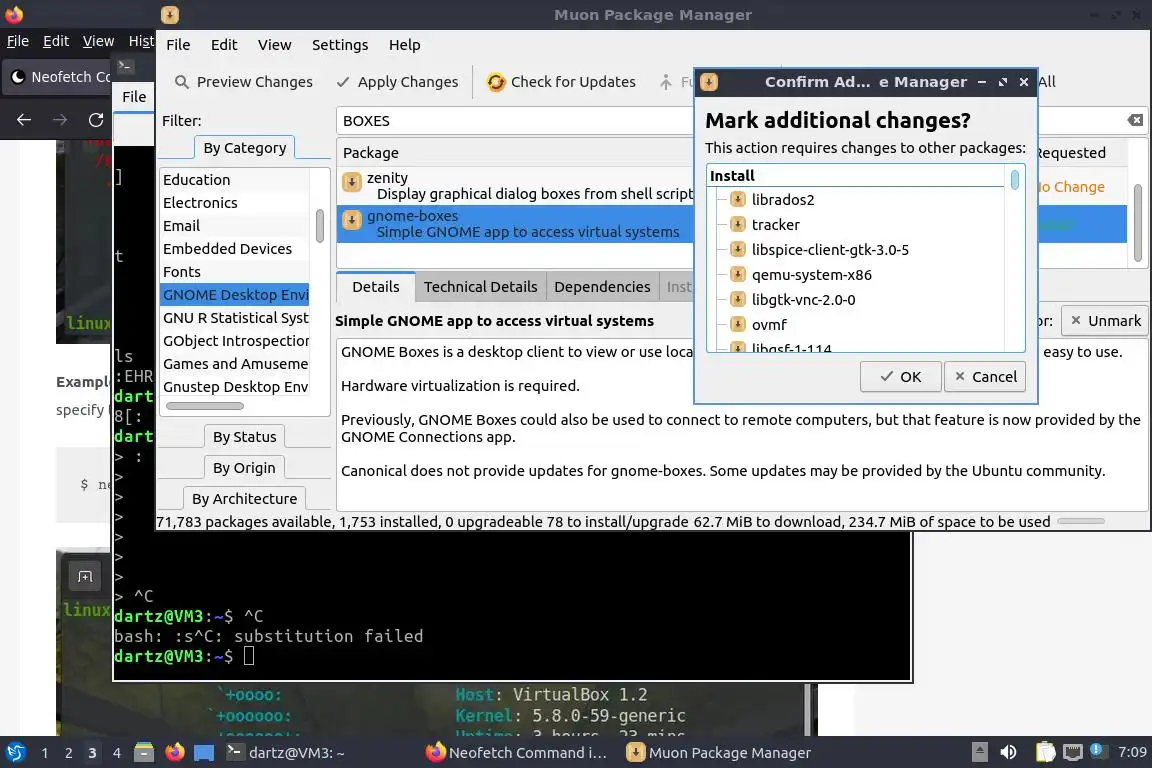Switch to the Dependencies tab

click(602, 287)
